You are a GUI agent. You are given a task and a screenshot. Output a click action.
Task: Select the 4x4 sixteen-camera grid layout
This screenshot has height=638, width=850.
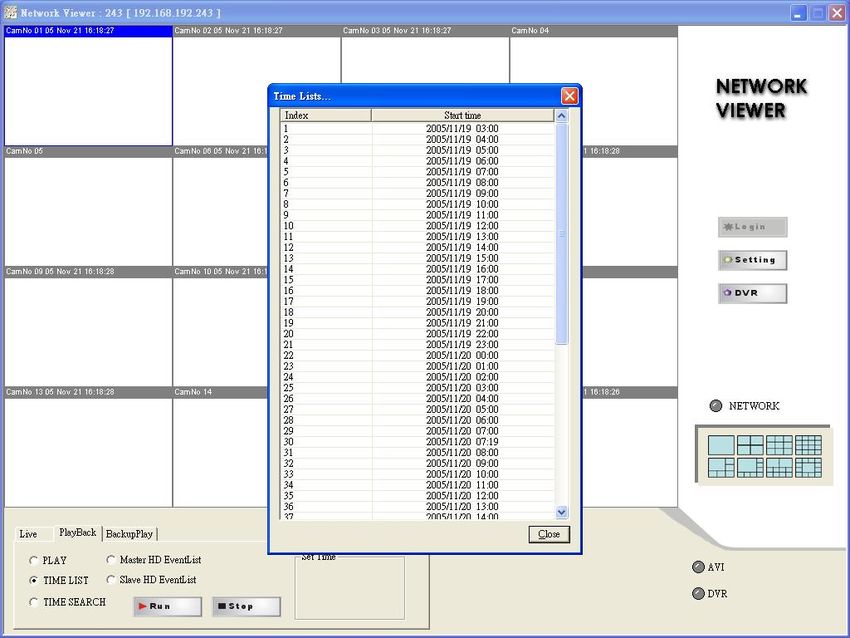click(x=808, y=445)
